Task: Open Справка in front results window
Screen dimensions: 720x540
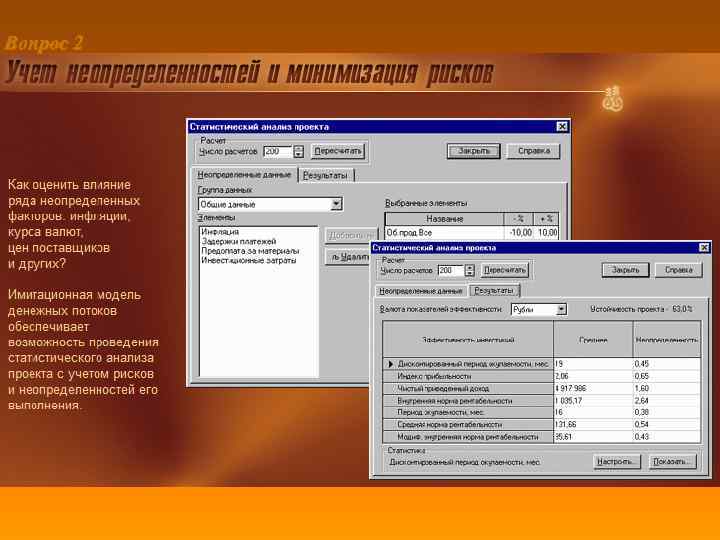Action: (x=679, y=270)
